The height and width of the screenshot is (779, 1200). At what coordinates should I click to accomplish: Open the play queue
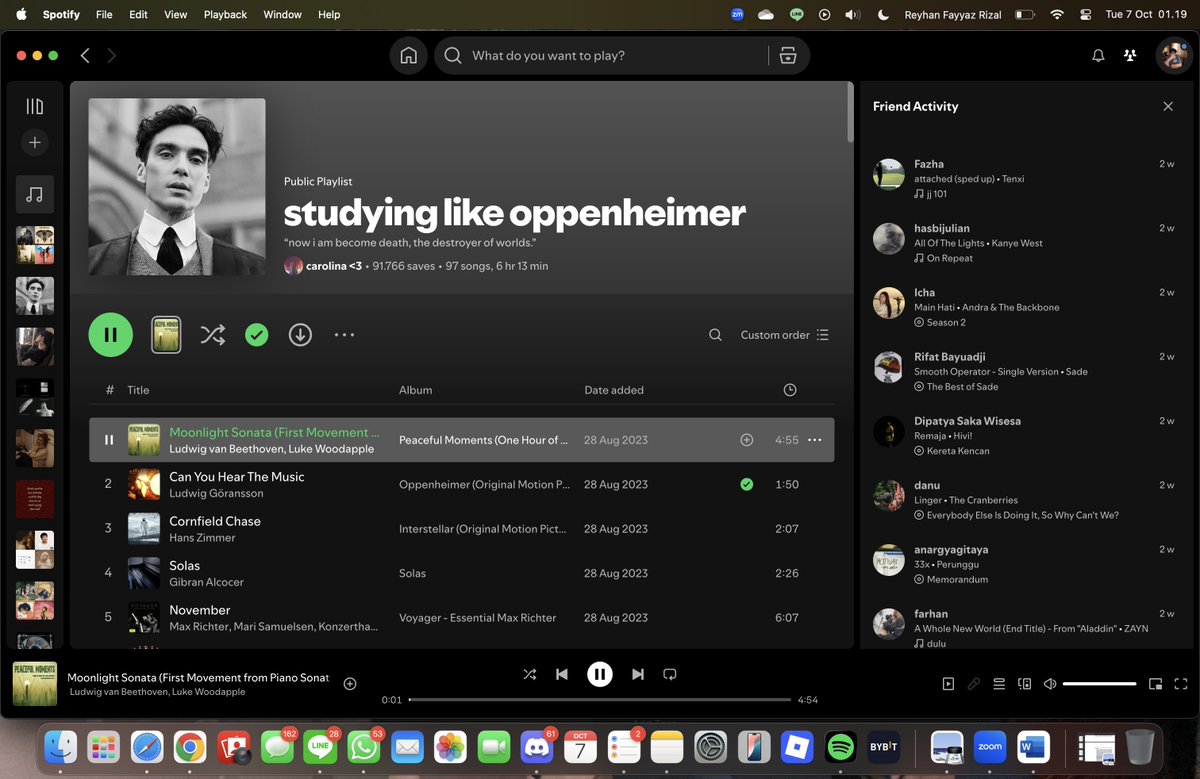tap(998, 684)
